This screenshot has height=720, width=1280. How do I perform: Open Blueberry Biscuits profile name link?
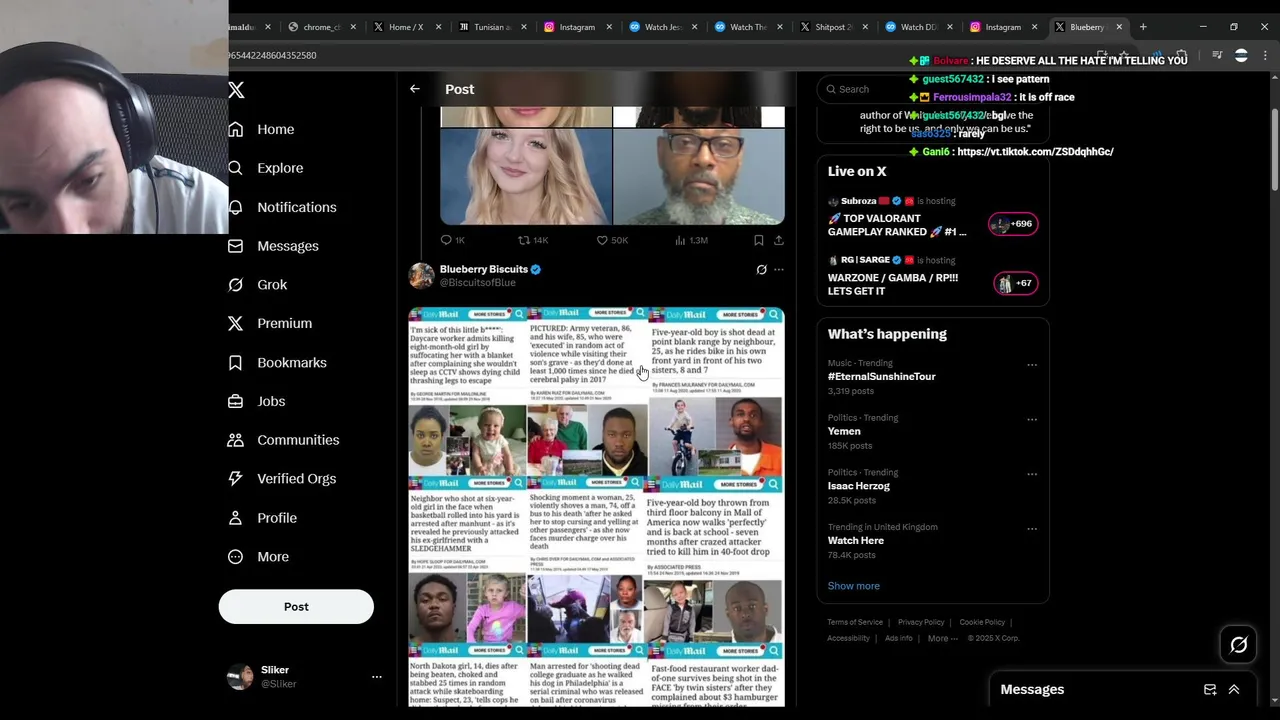(x=483, y=269)
